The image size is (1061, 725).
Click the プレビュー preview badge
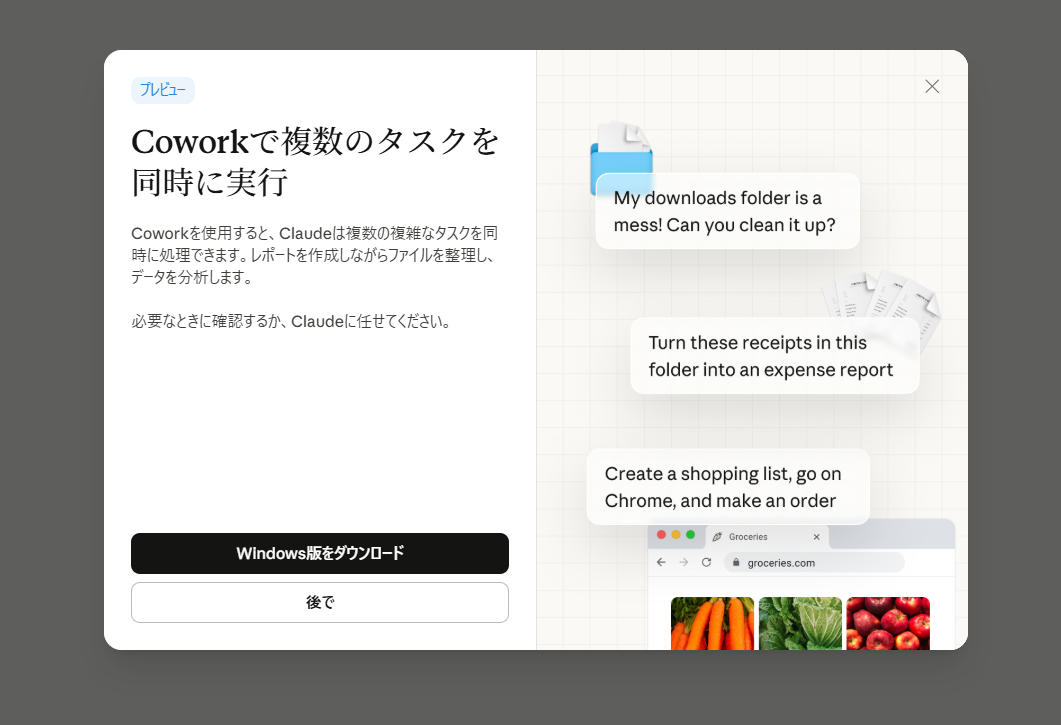tap(162, 90)
